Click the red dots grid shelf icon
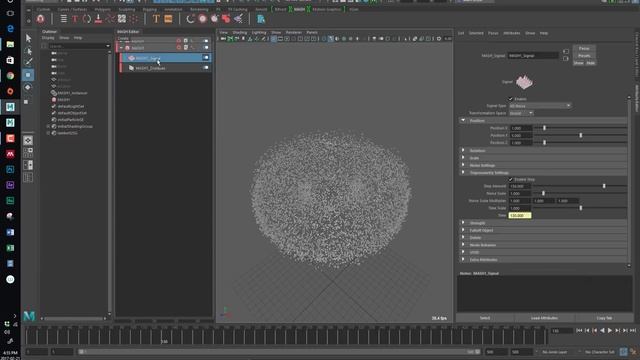The height and width of the screenshot is (360, 640). pyautogui.click(x=133, y=18)
